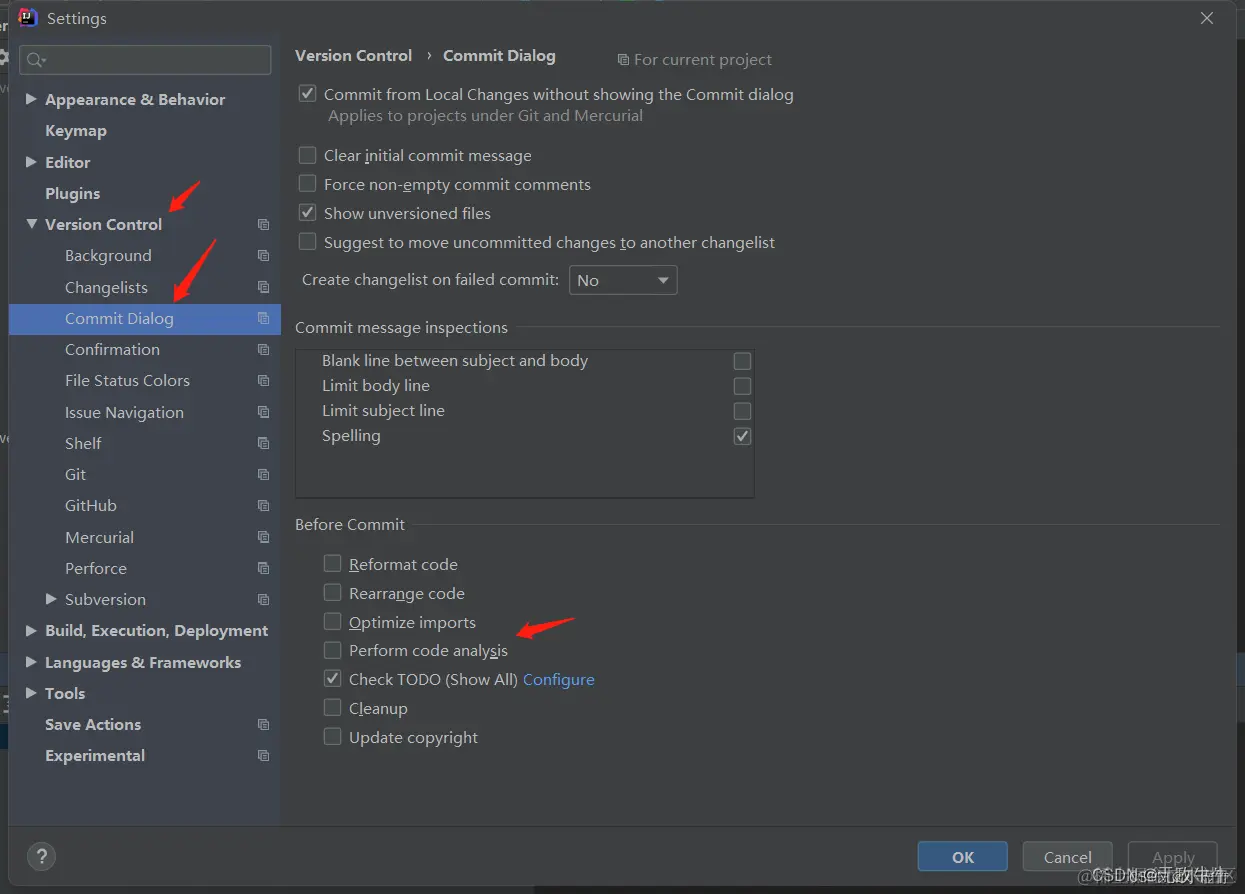The image size is (1245, 894).
Task: Expand the Editor section
Action: [29, 162]
